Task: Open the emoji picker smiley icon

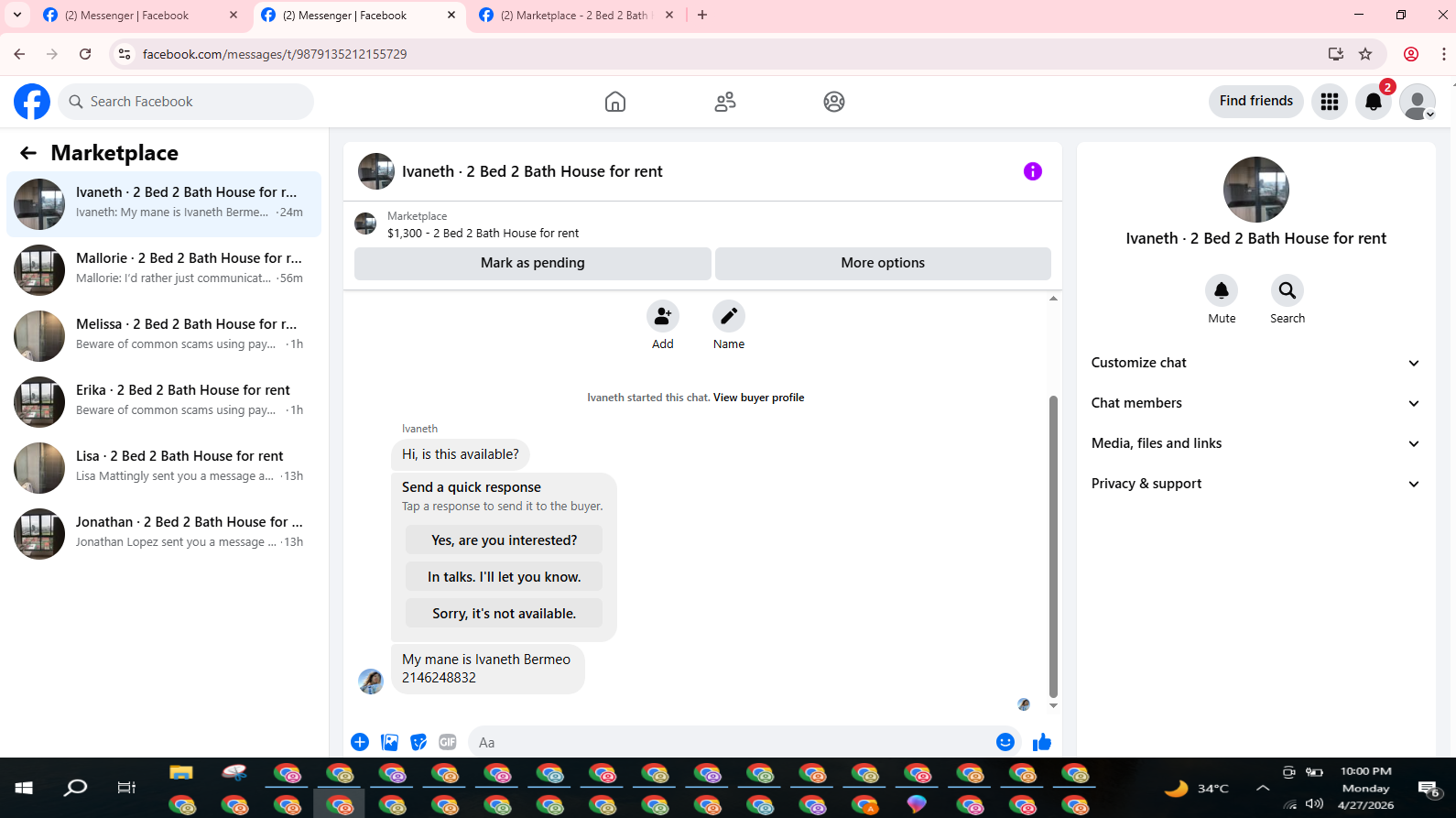Action: click(1005, 742)
